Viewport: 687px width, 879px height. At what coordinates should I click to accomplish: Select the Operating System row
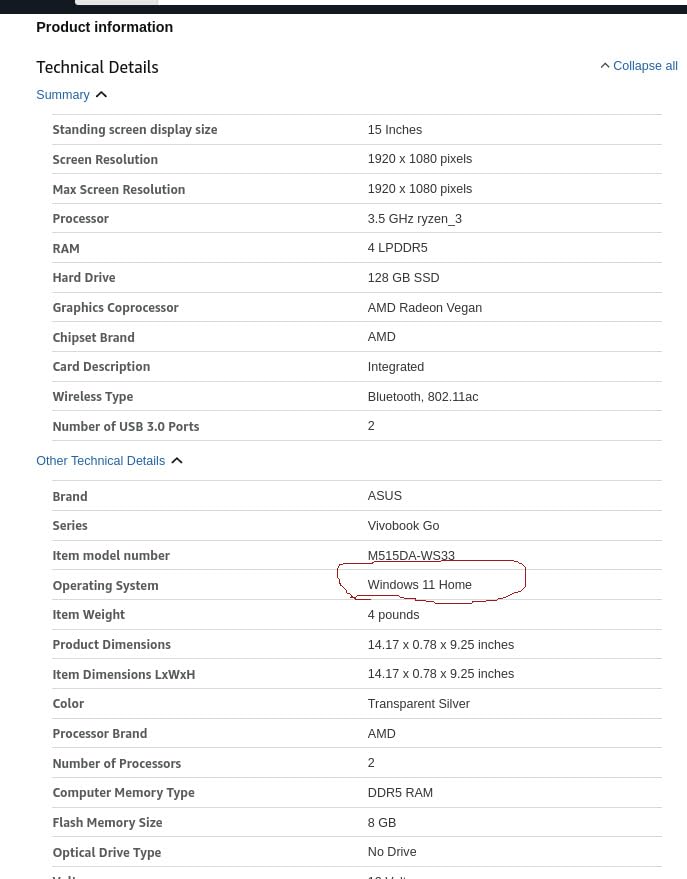pyautogui.click(x=105, y=585)
